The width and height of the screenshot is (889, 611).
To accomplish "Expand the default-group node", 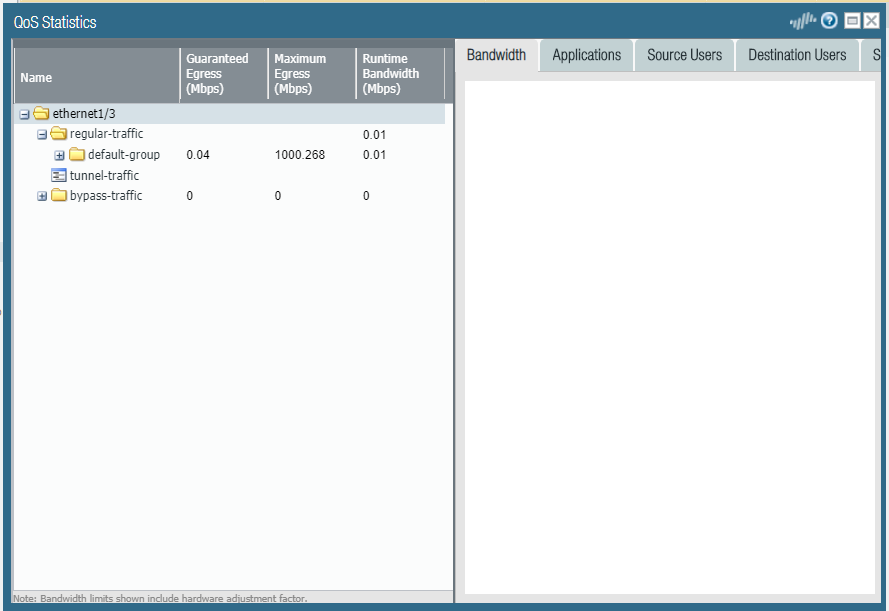I will pyautogui.click(x=60, y=155).
